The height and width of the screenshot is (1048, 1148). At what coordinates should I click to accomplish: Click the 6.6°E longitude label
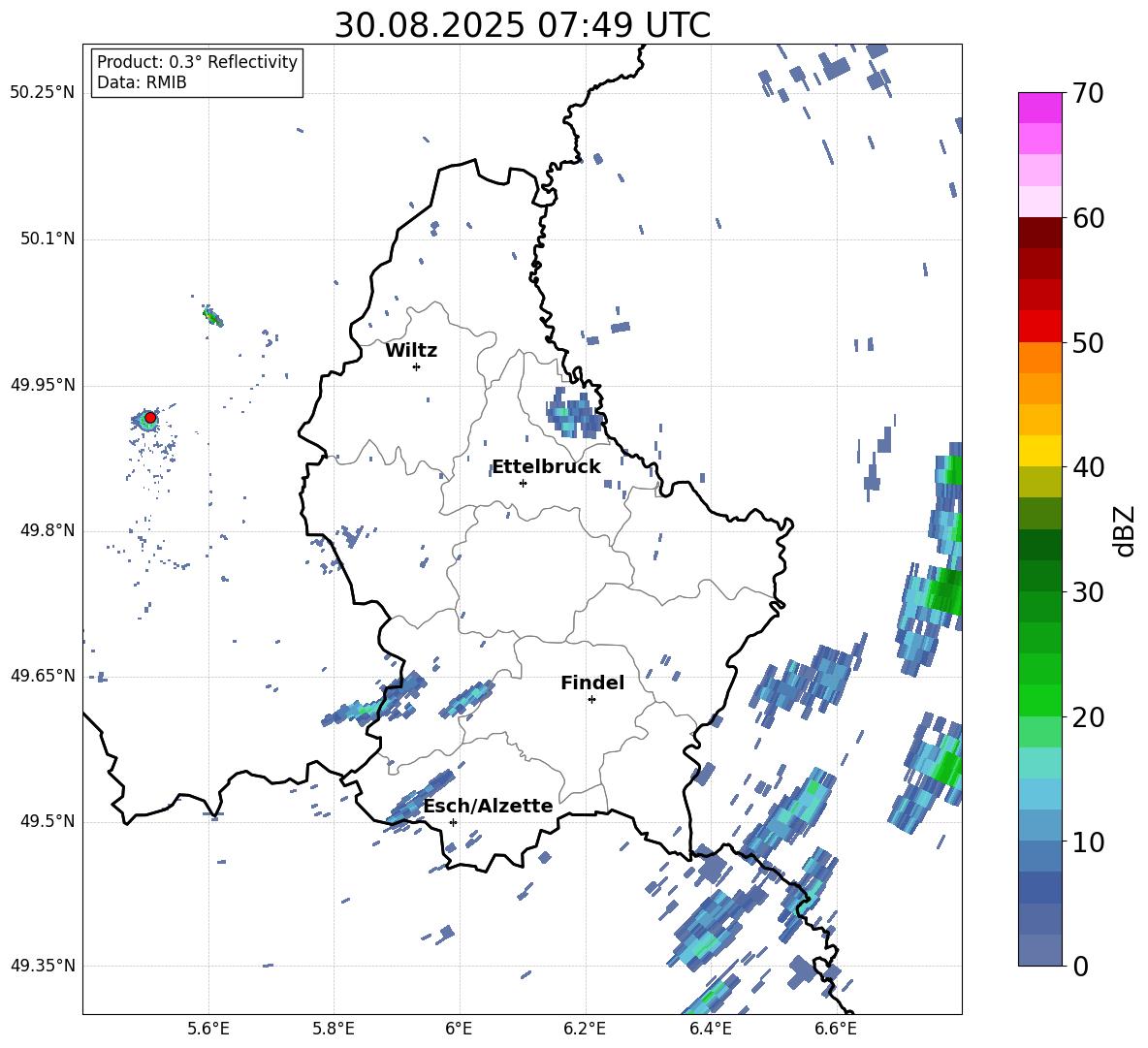(836, 1029)
